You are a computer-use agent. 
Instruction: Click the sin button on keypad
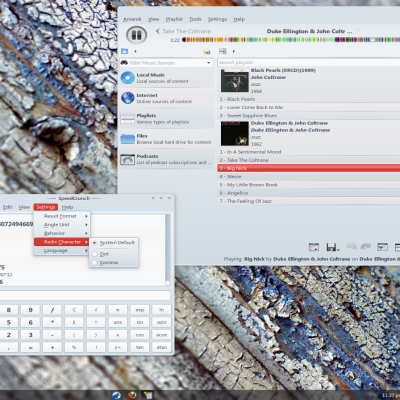(x=140, y=322)
